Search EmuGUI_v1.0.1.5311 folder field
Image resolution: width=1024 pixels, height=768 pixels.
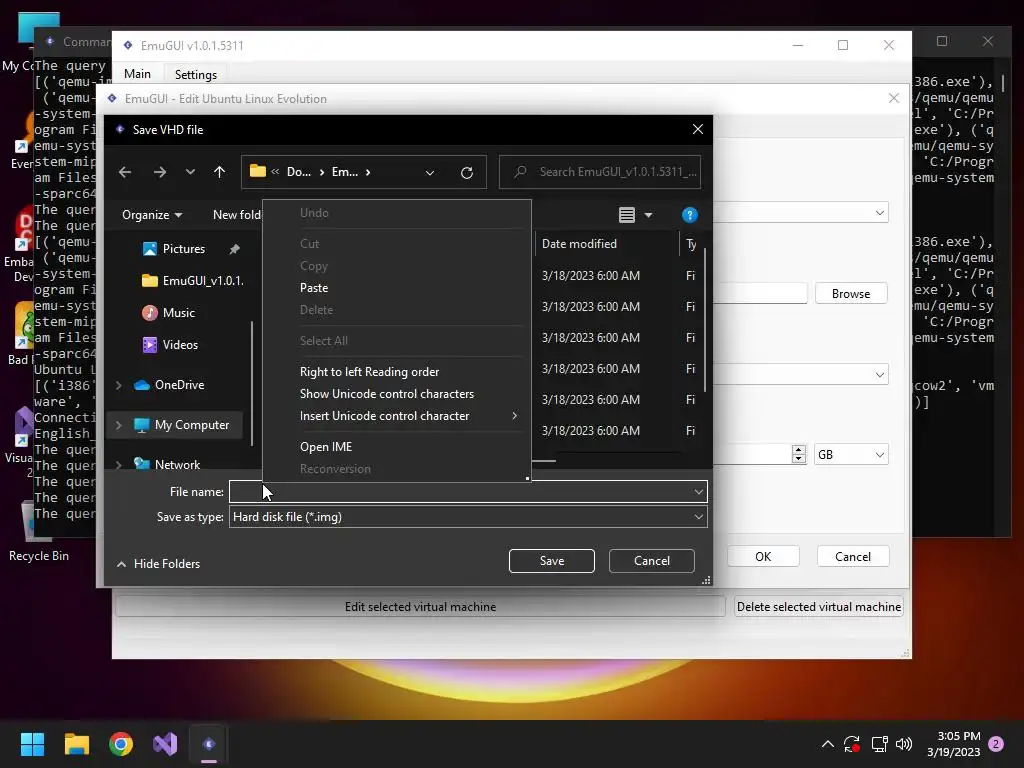pos(600,172)
